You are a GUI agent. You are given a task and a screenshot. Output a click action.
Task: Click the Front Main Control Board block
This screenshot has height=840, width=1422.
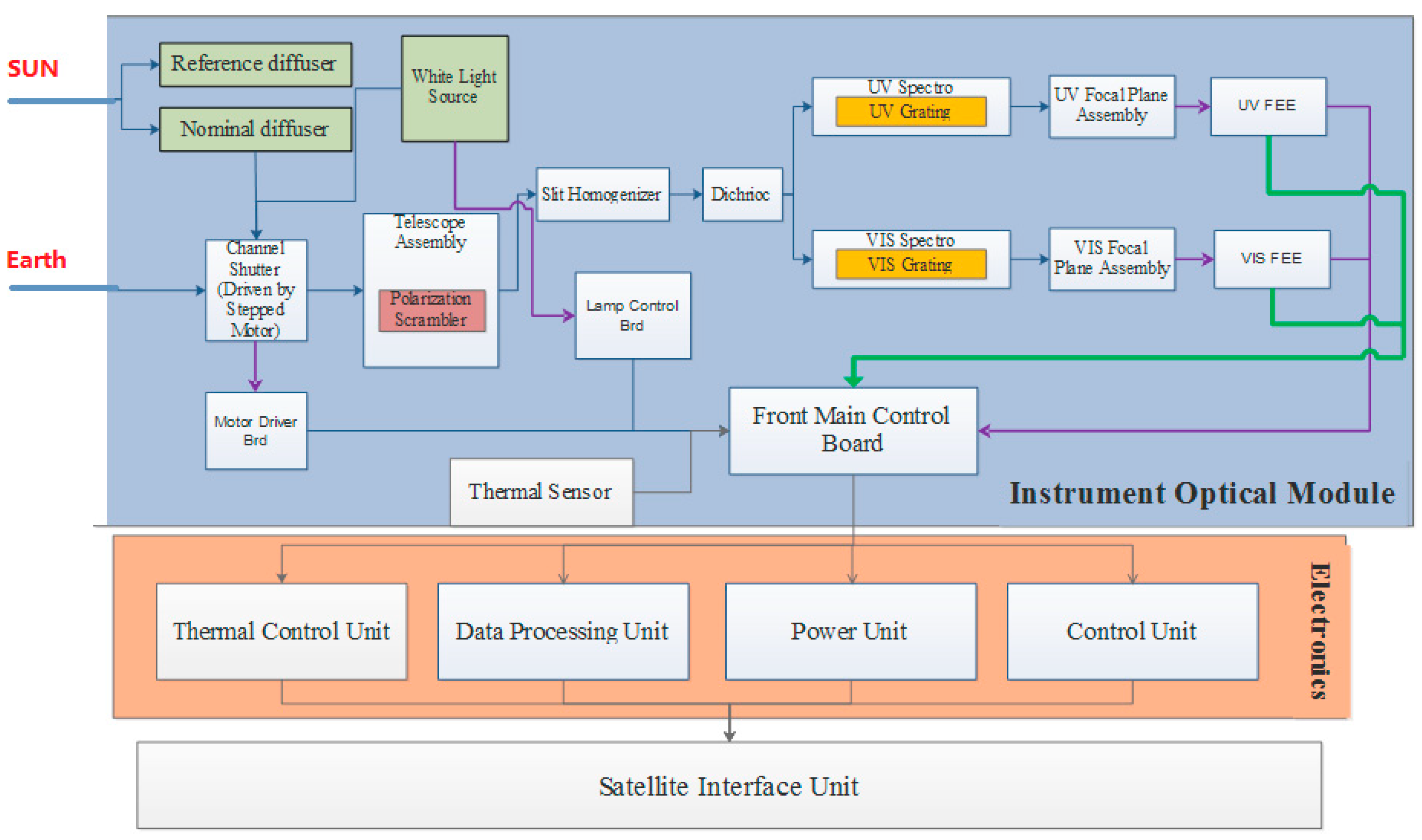852,430
